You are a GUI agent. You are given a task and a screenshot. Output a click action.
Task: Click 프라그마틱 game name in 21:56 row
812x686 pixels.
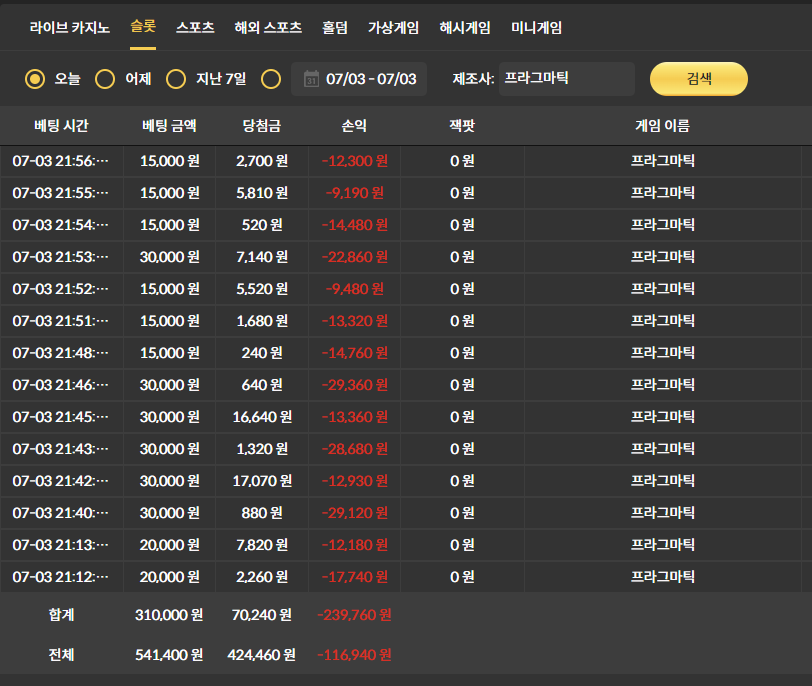tap(662, 161)
